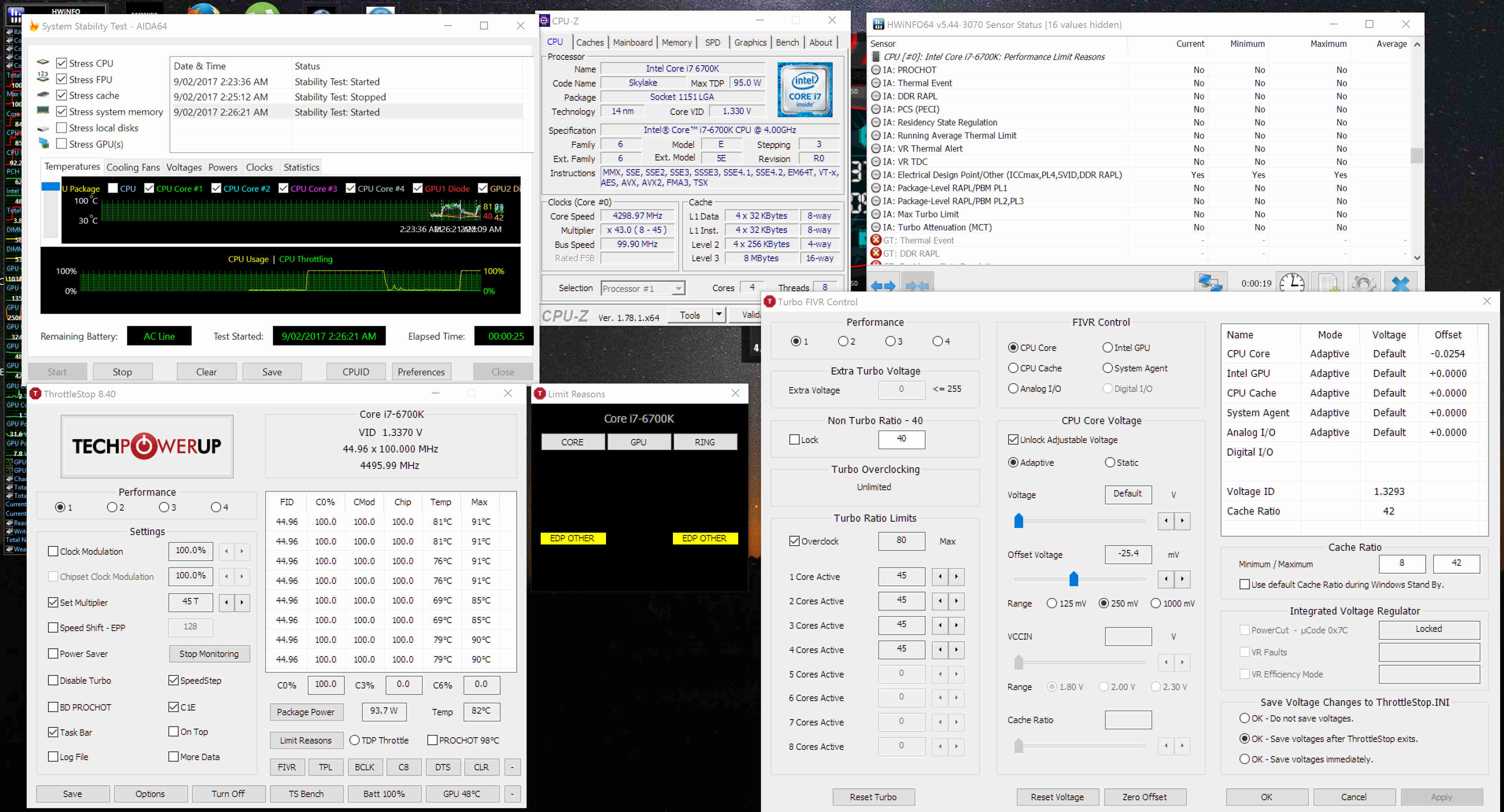Click the red X icon beside GT: Thermal Event
The width and height of the screenshot is (1504, 812).
876,240
